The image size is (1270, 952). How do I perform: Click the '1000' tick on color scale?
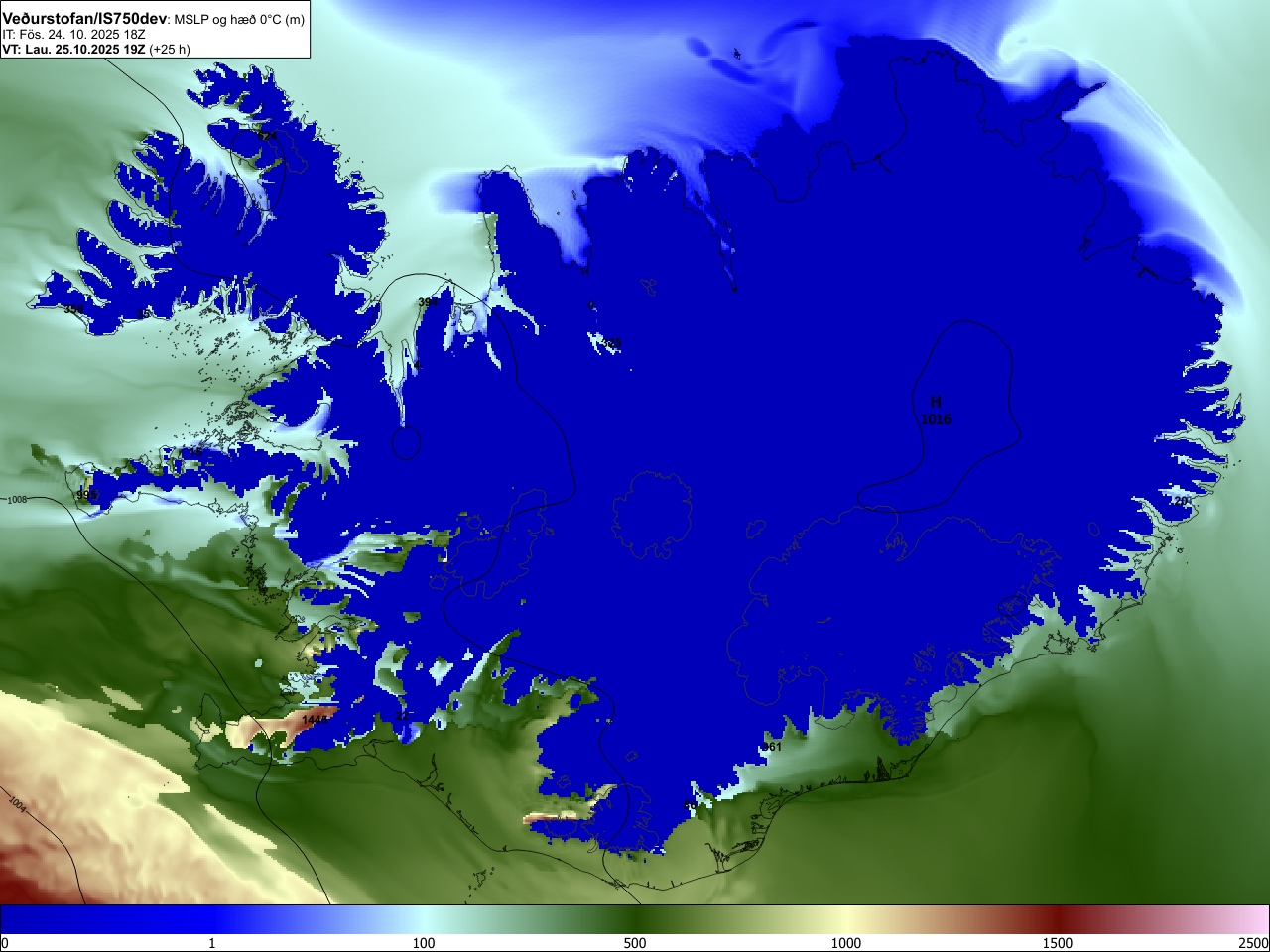tap(846, 943)
